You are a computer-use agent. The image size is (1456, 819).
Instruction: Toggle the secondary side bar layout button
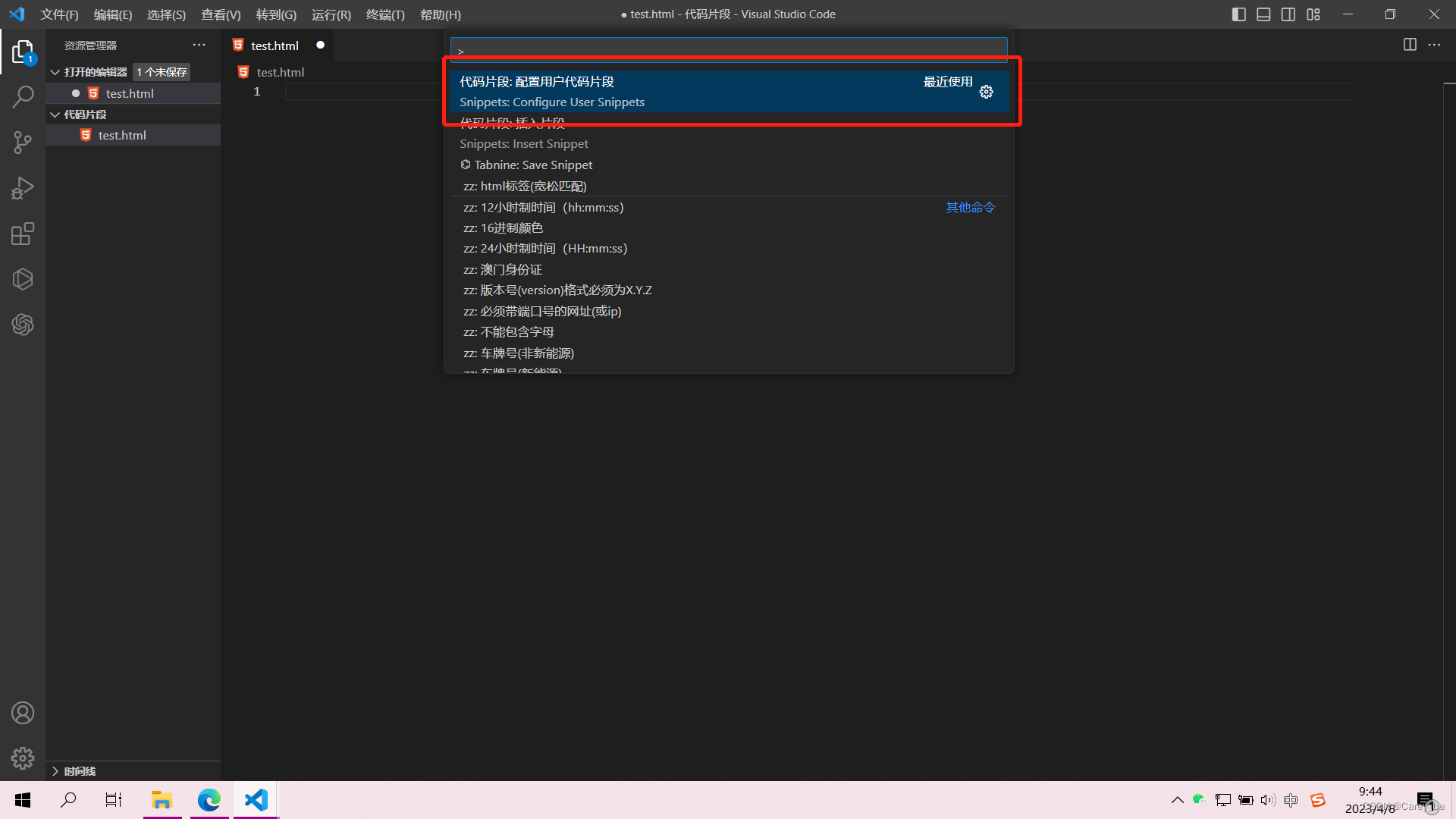coord(1288,14)
